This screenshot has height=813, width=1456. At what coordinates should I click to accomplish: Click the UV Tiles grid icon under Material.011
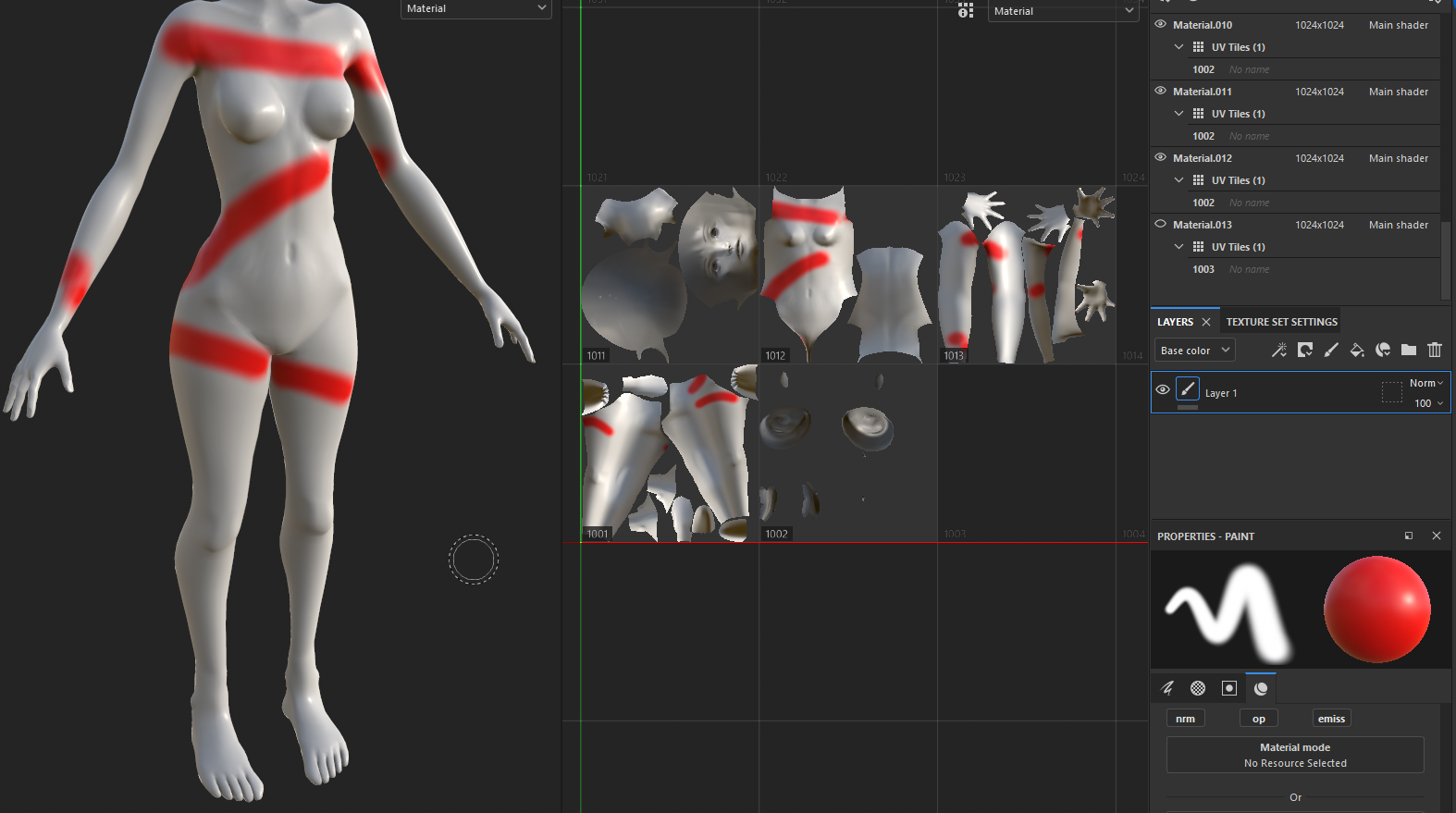tap(1198, 114)
